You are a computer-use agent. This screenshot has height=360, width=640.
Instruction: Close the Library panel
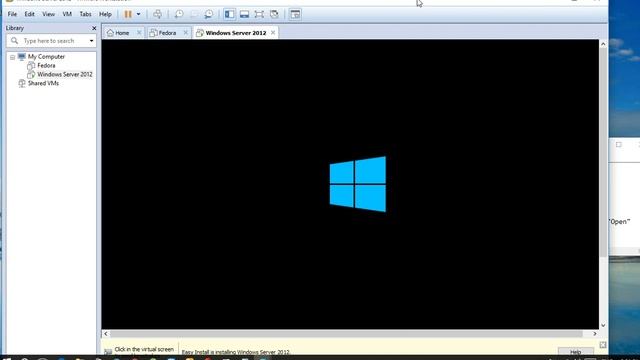click(94, 28)
